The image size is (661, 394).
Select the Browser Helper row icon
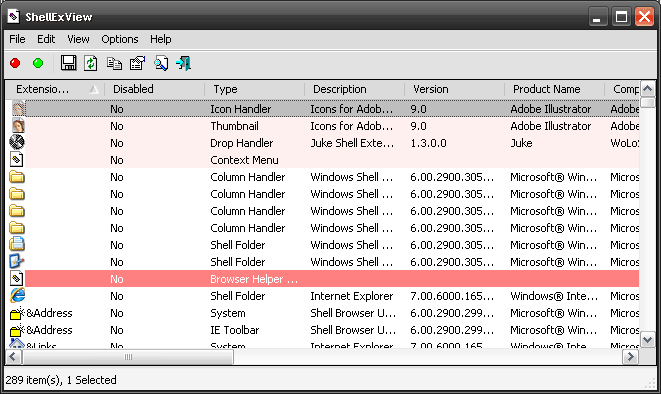pos(16,279)
